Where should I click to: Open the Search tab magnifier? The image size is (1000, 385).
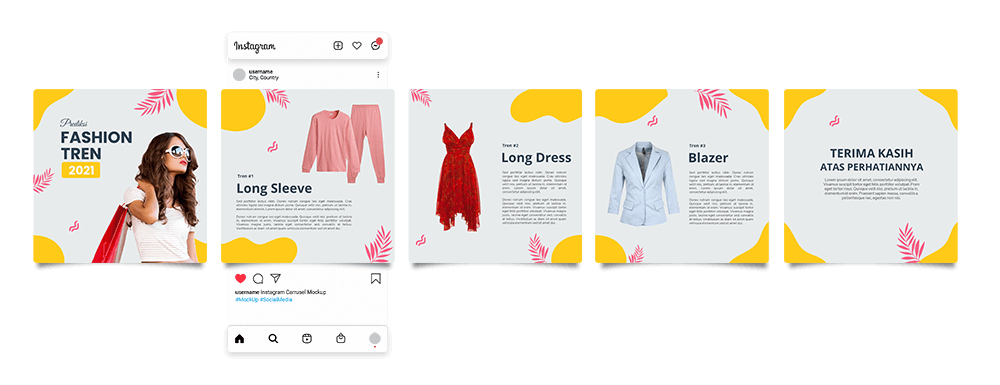pyautogui.click(x=273, y=339)
